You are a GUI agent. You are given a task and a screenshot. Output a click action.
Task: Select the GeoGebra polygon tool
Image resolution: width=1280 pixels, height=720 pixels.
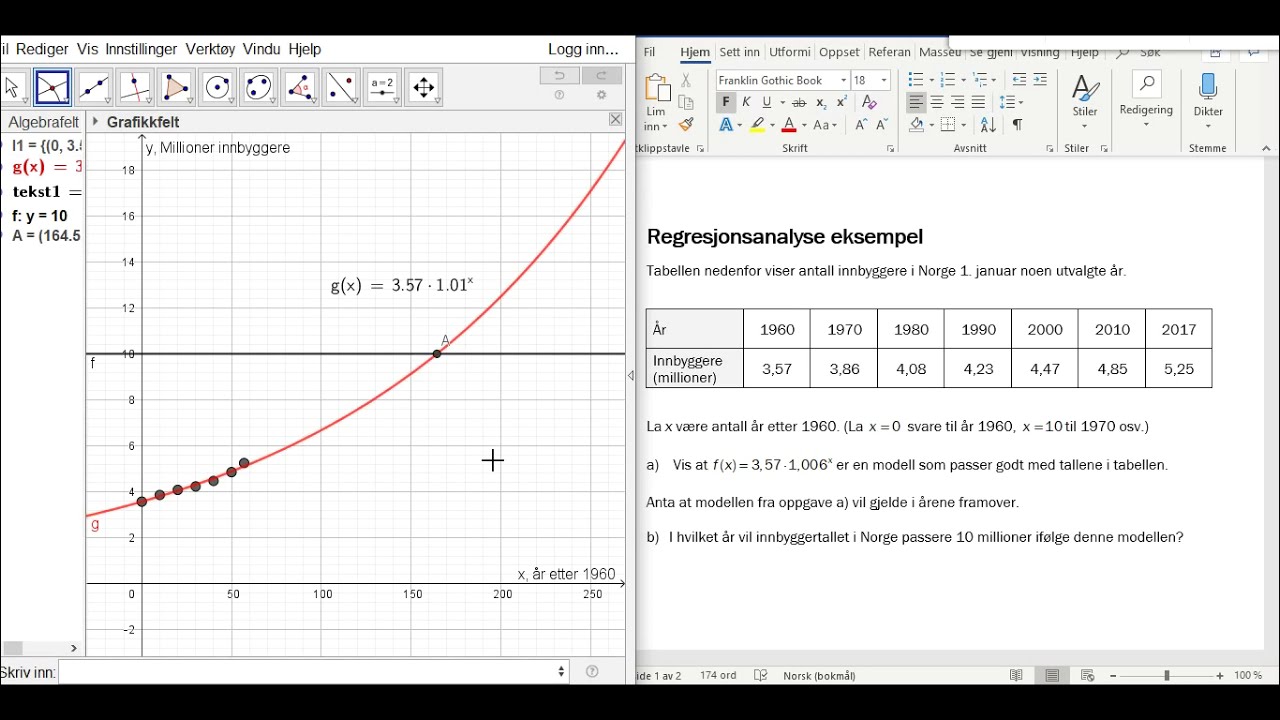(x=176, y=88)
